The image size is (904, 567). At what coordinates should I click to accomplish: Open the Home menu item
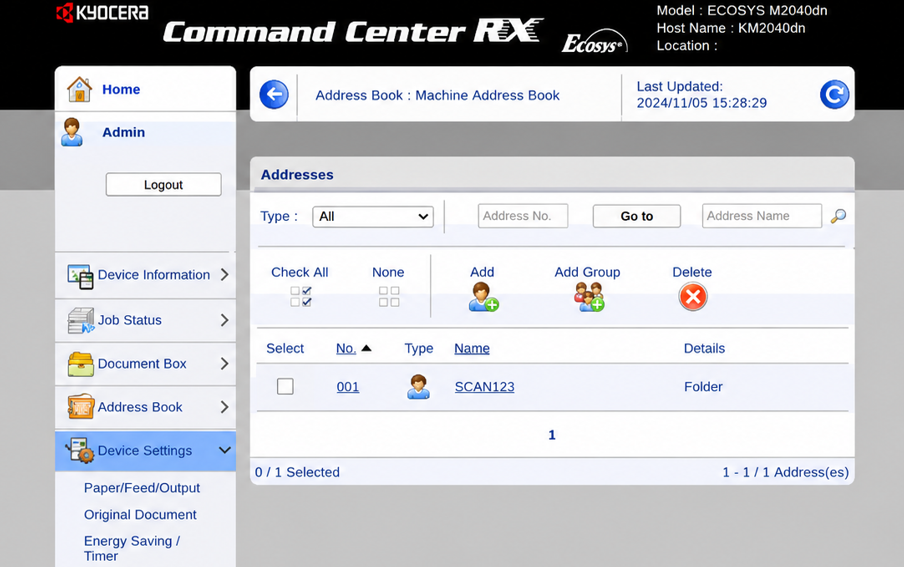[121, 89]
